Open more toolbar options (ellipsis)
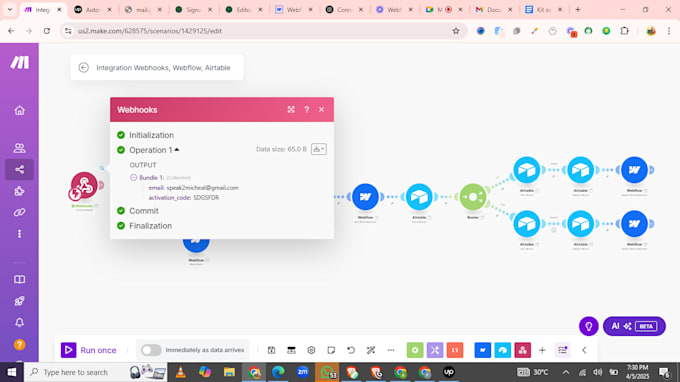The image size is (680, 382). tap(391, 350)
